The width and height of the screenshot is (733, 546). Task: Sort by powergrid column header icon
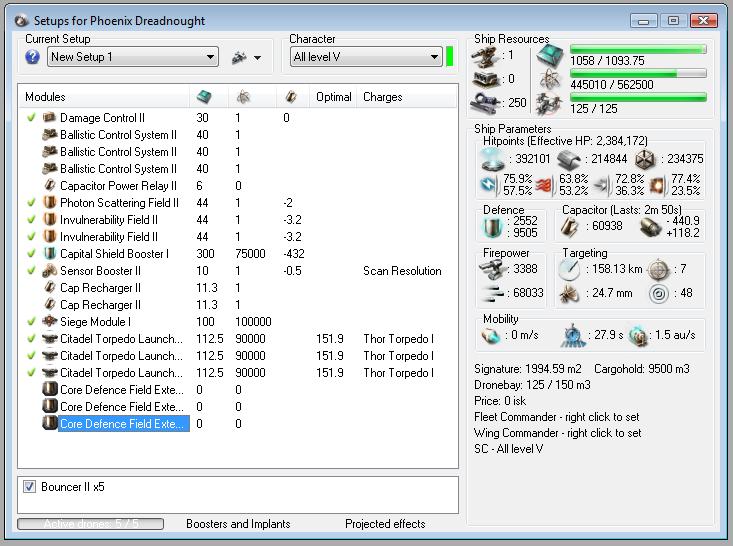point(243,97)
